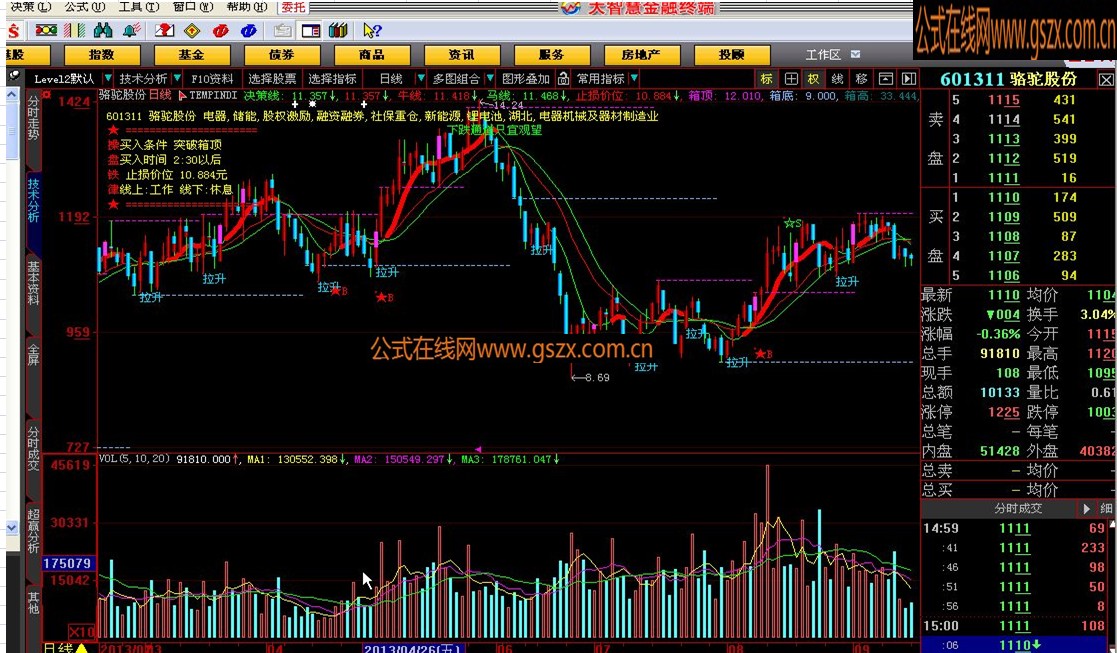Expand the 技术分析 dropdown arrow
Image resolution: width=1117 pixels, height=653 pixels.
pos(177,78)
